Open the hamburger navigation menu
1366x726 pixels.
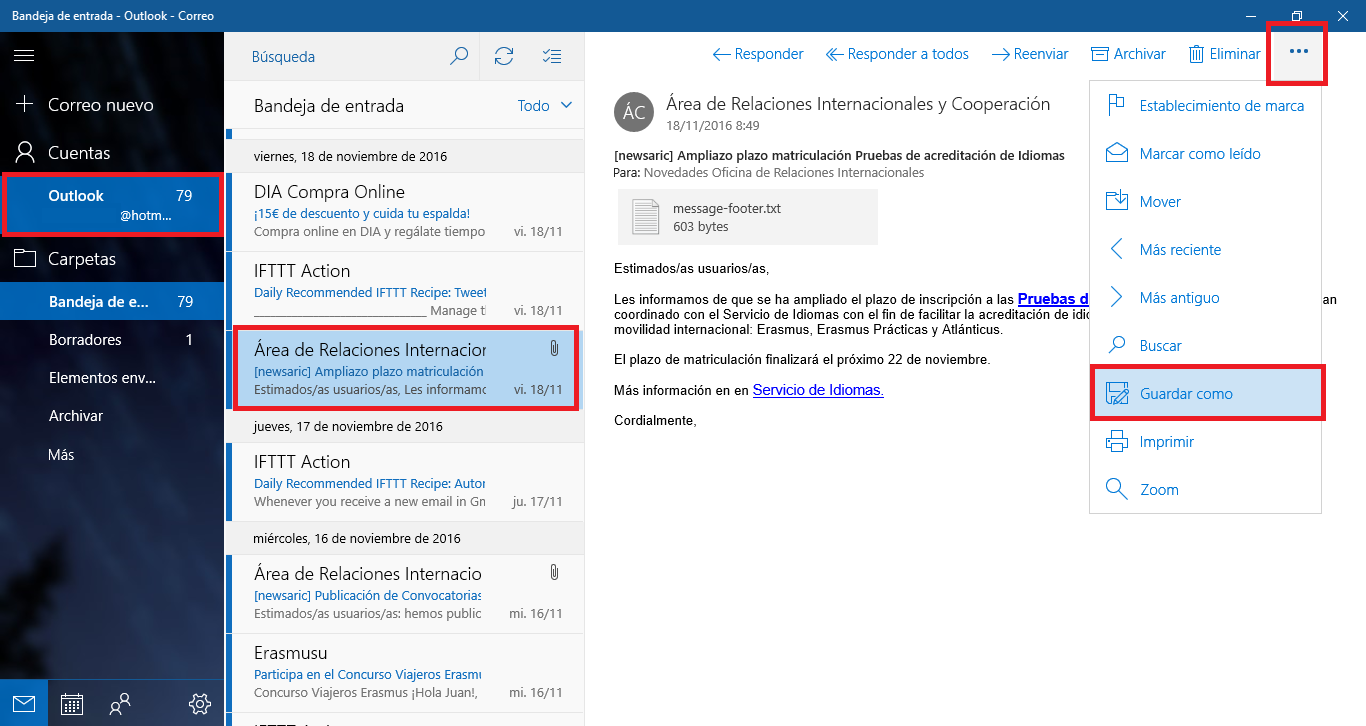point(24,56)
